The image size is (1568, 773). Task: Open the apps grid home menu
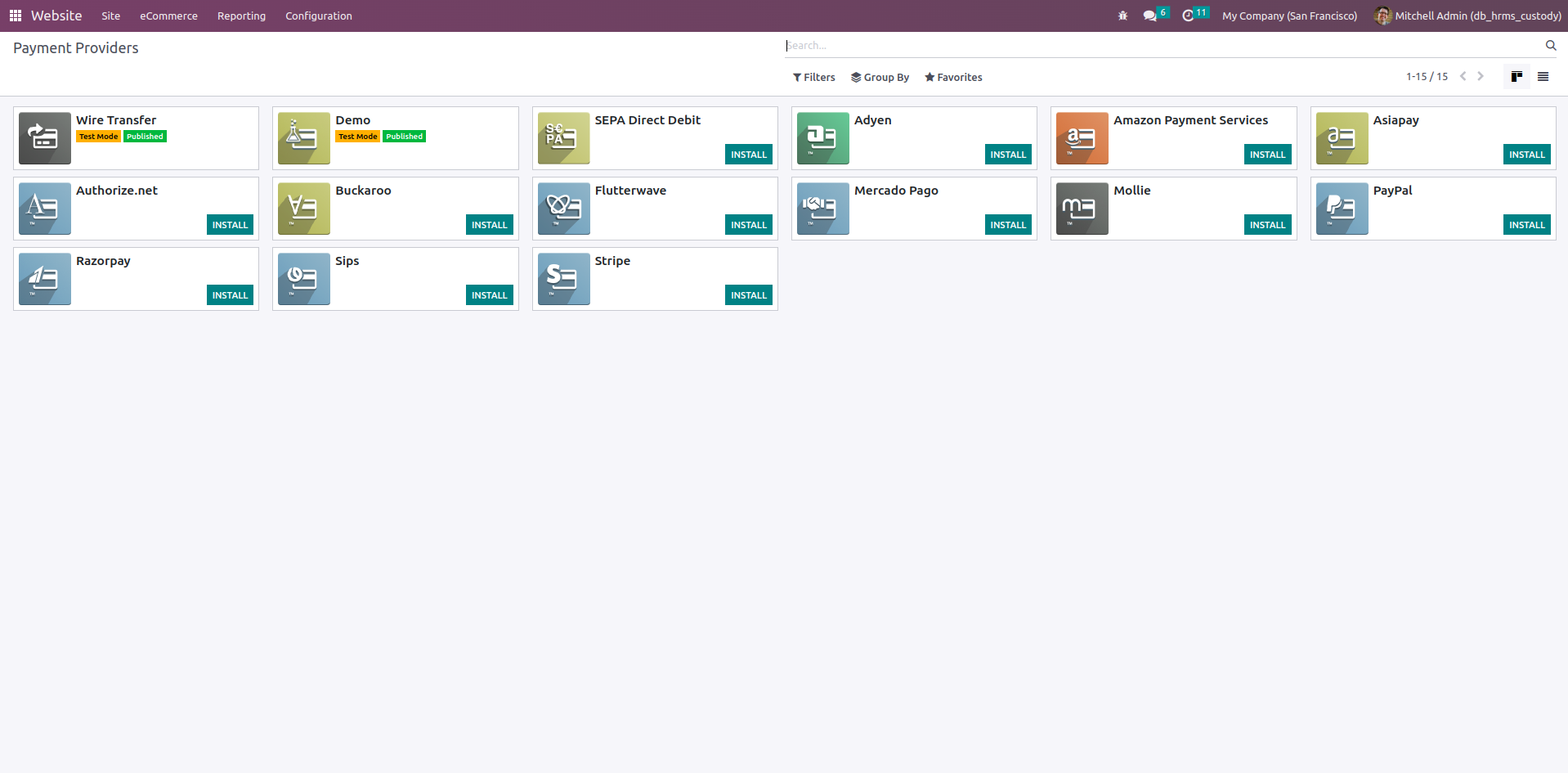click(x=16, y=16)
